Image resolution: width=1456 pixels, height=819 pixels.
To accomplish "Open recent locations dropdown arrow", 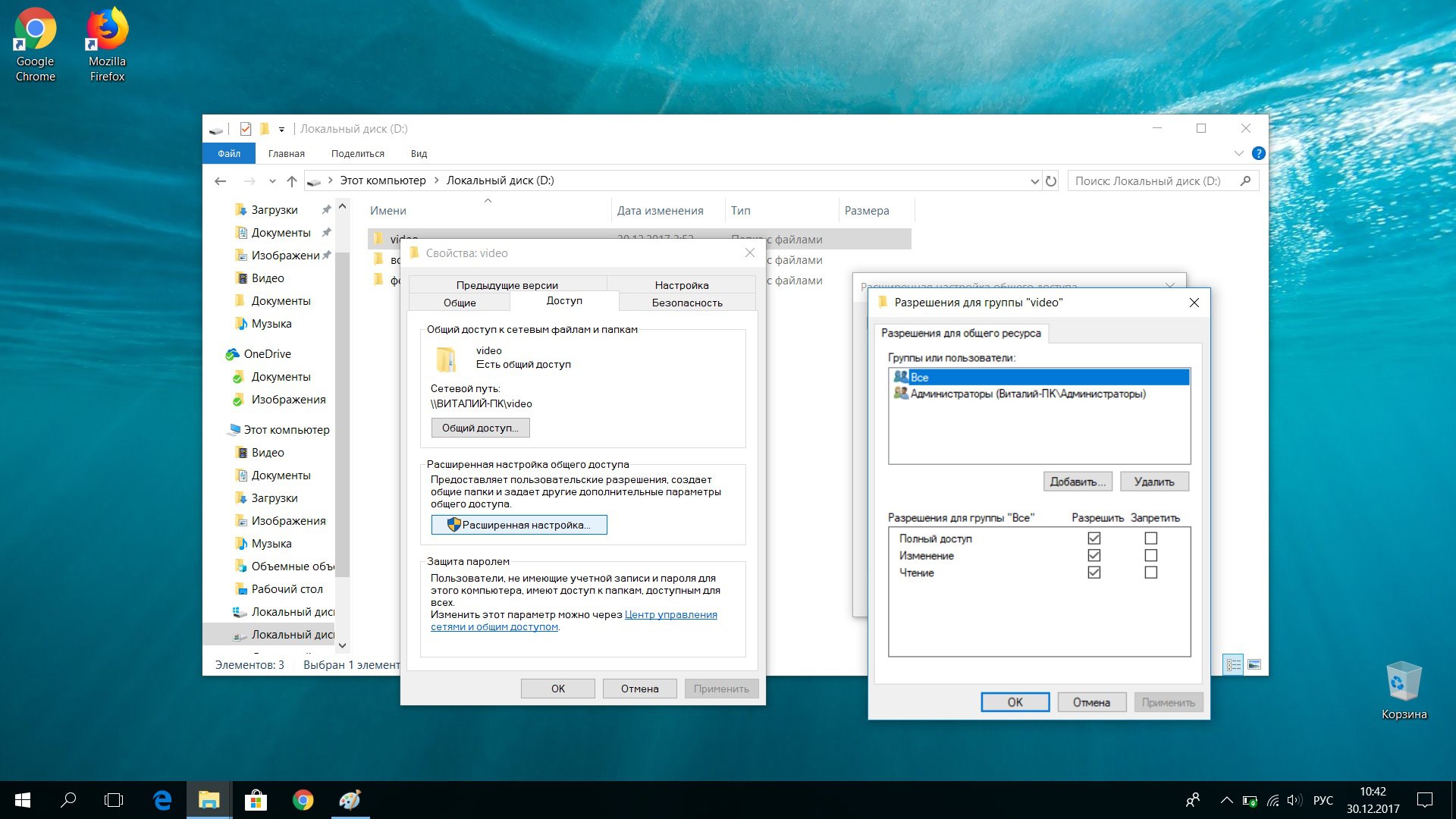I will [272, 181].
